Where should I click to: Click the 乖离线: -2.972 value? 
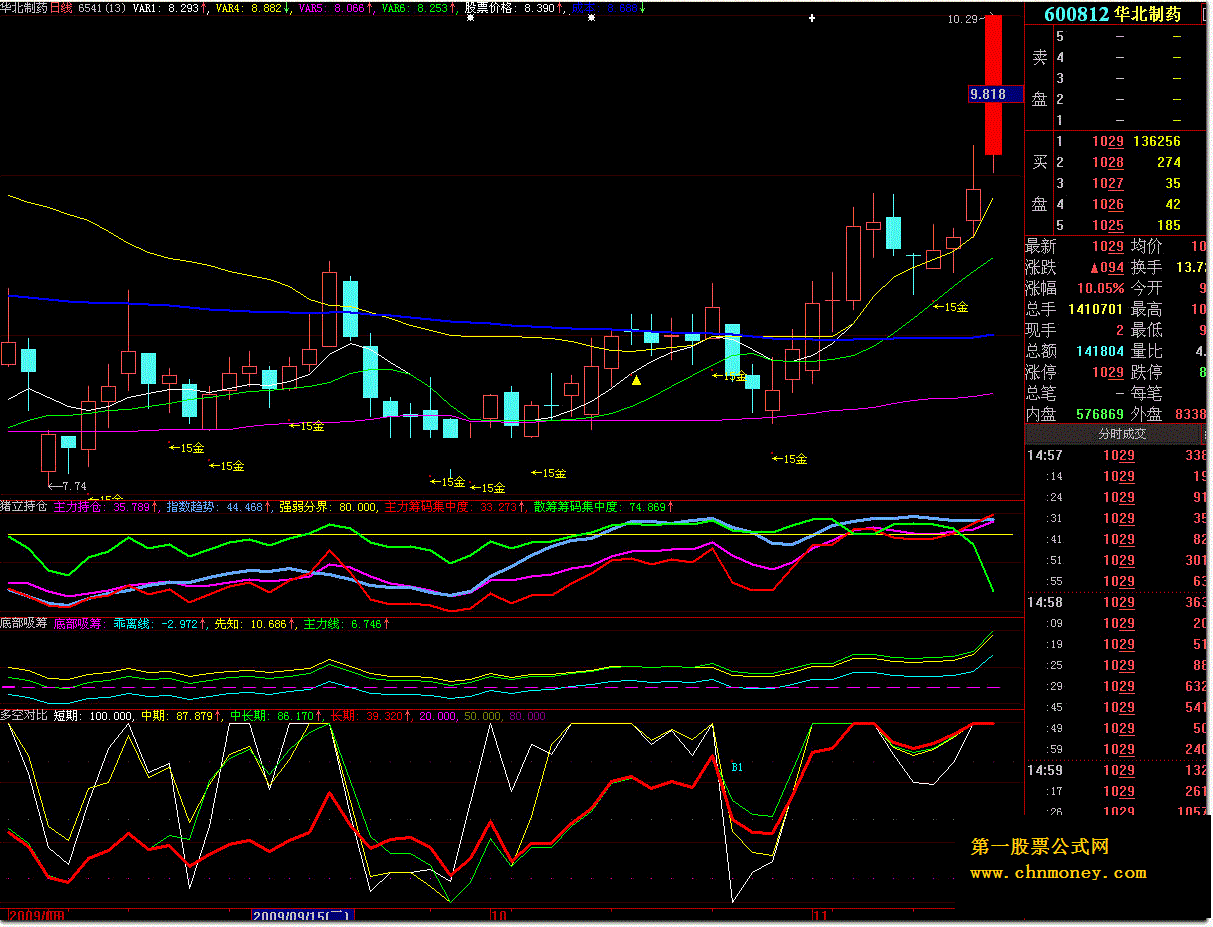pos(159,623)
